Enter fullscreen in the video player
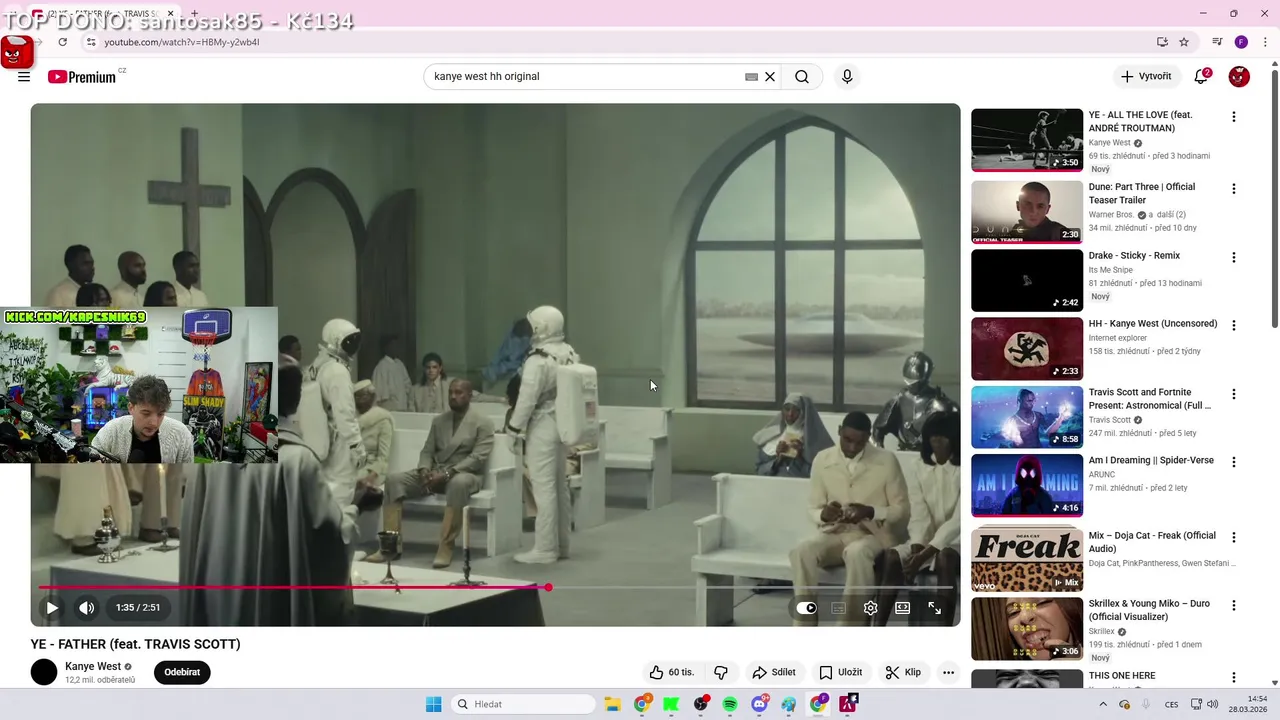The width and height of the screenshot is (1280, 720). [x=935, y=608]
